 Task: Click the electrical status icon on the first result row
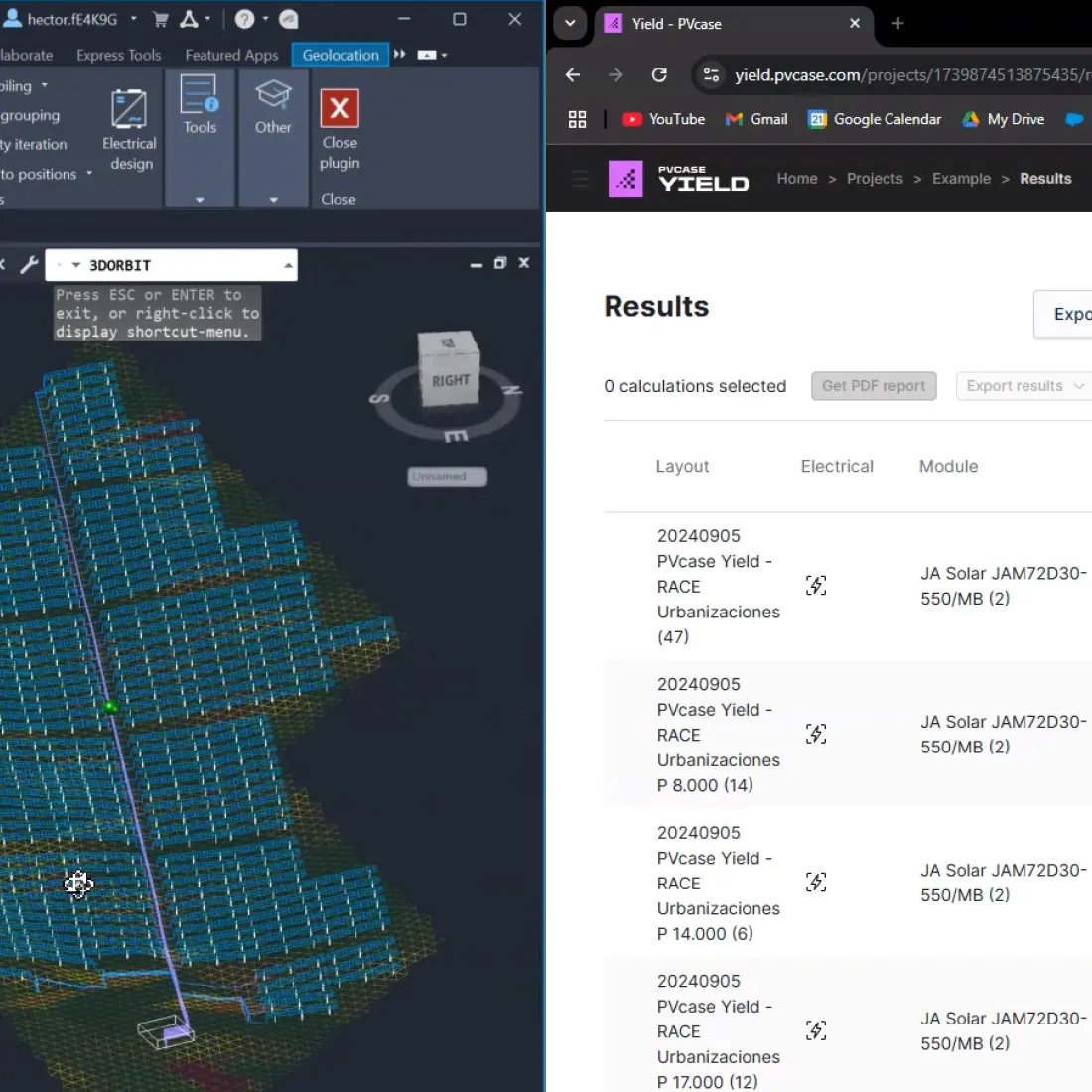[816, 586]
